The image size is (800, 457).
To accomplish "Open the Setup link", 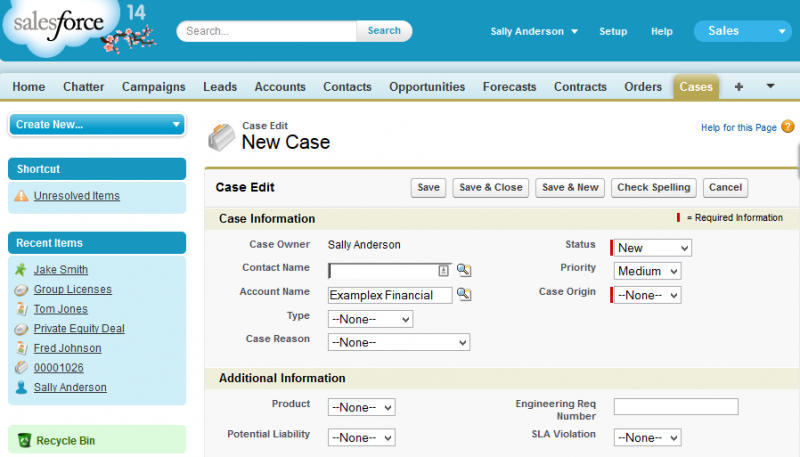I will tap(613, 31).
